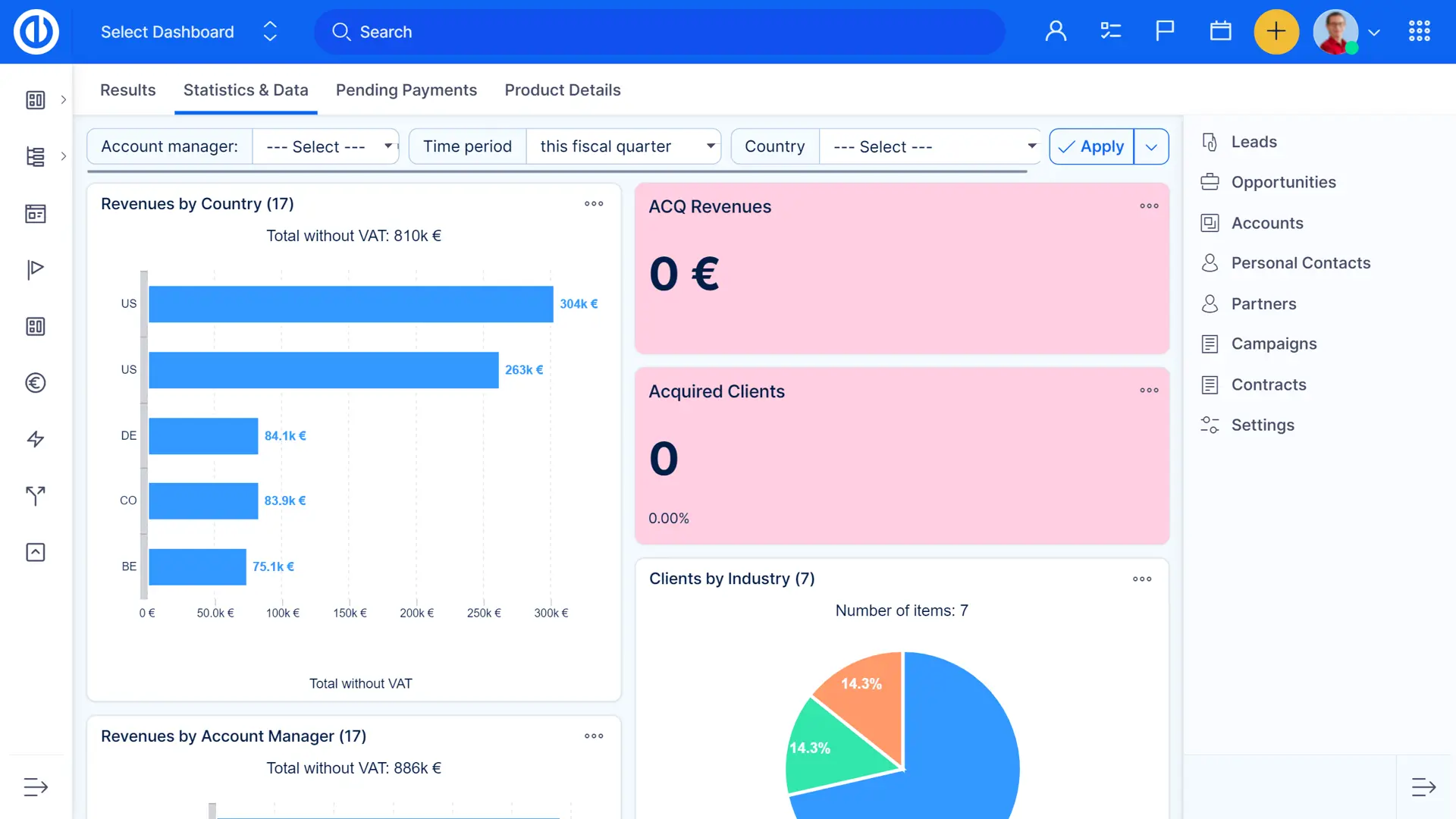Click the yellow plus add button
The width and height of the screenshot is (1456, 819).
coord(1276,31)
